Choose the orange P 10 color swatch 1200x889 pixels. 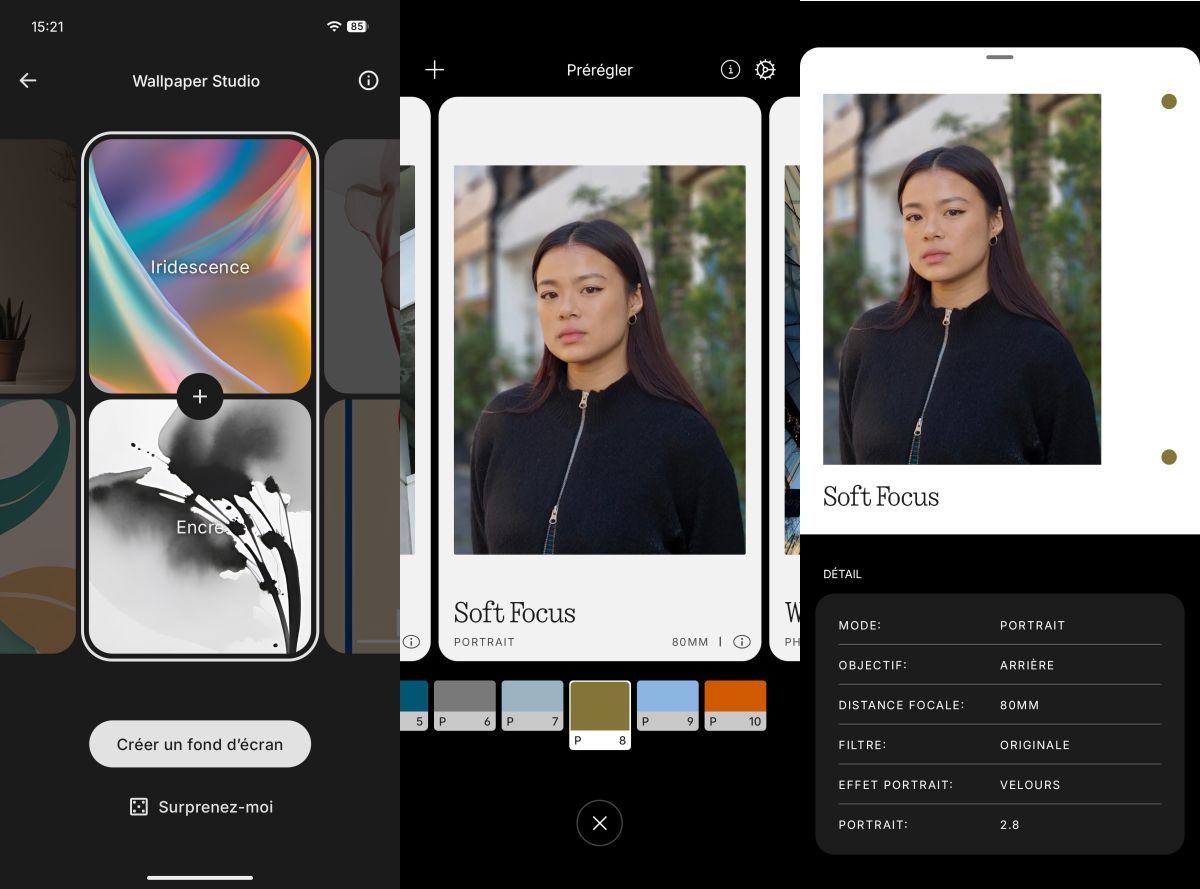[735, 706]
